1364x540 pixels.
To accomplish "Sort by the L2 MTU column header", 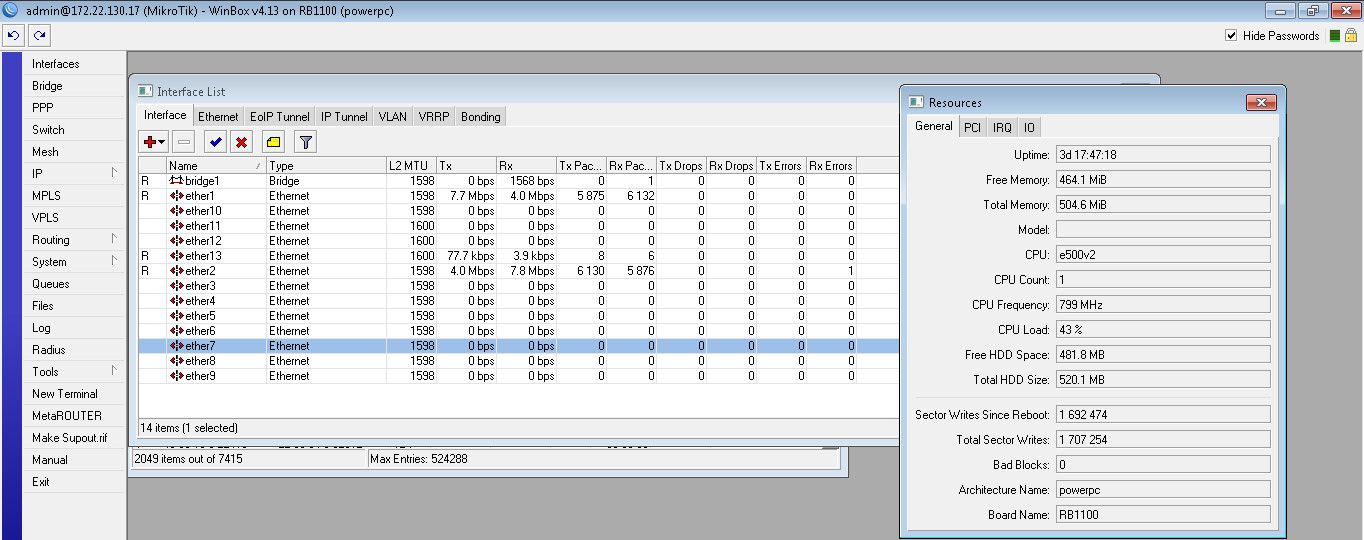I will (411, 166).
